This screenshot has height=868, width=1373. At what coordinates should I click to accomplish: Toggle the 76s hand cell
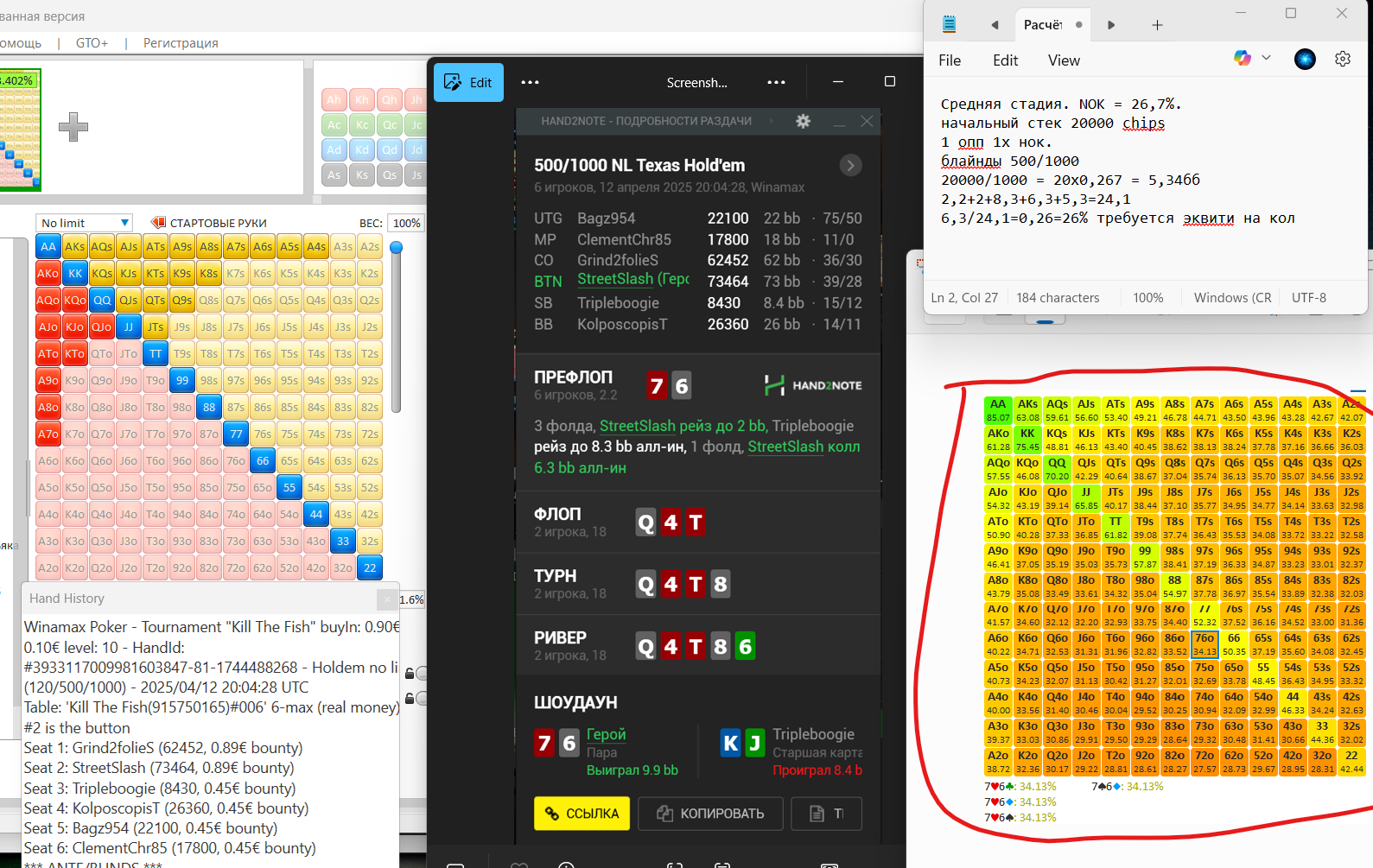click(263, 434)
